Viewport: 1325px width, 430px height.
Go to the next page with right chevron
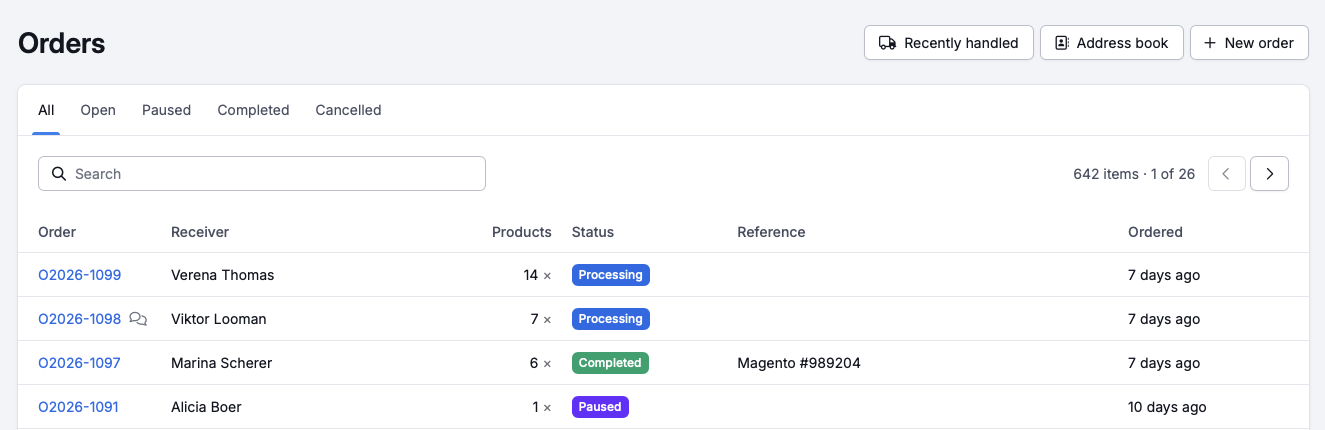click(1269, 173)
